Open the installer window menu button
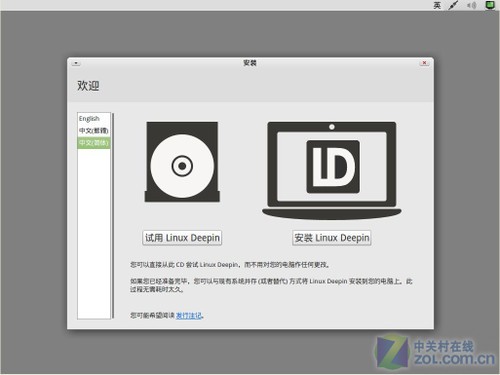 point(76,63)
